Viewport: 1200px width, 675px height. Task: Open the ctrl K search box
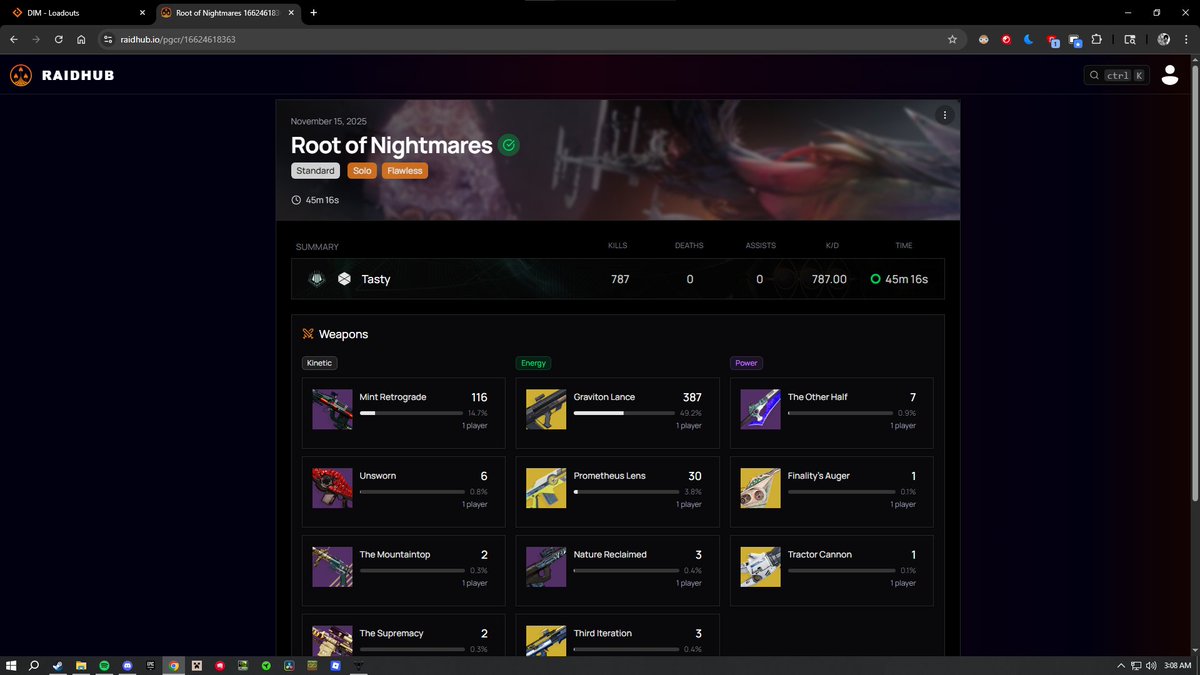(x=1118, y=75)
